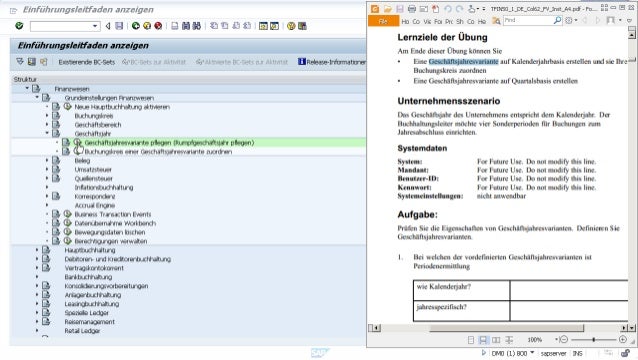The image size is (638, 360).
Task: Click the yellow Exit icon in SAP toolbar
Action: point(147,26)
